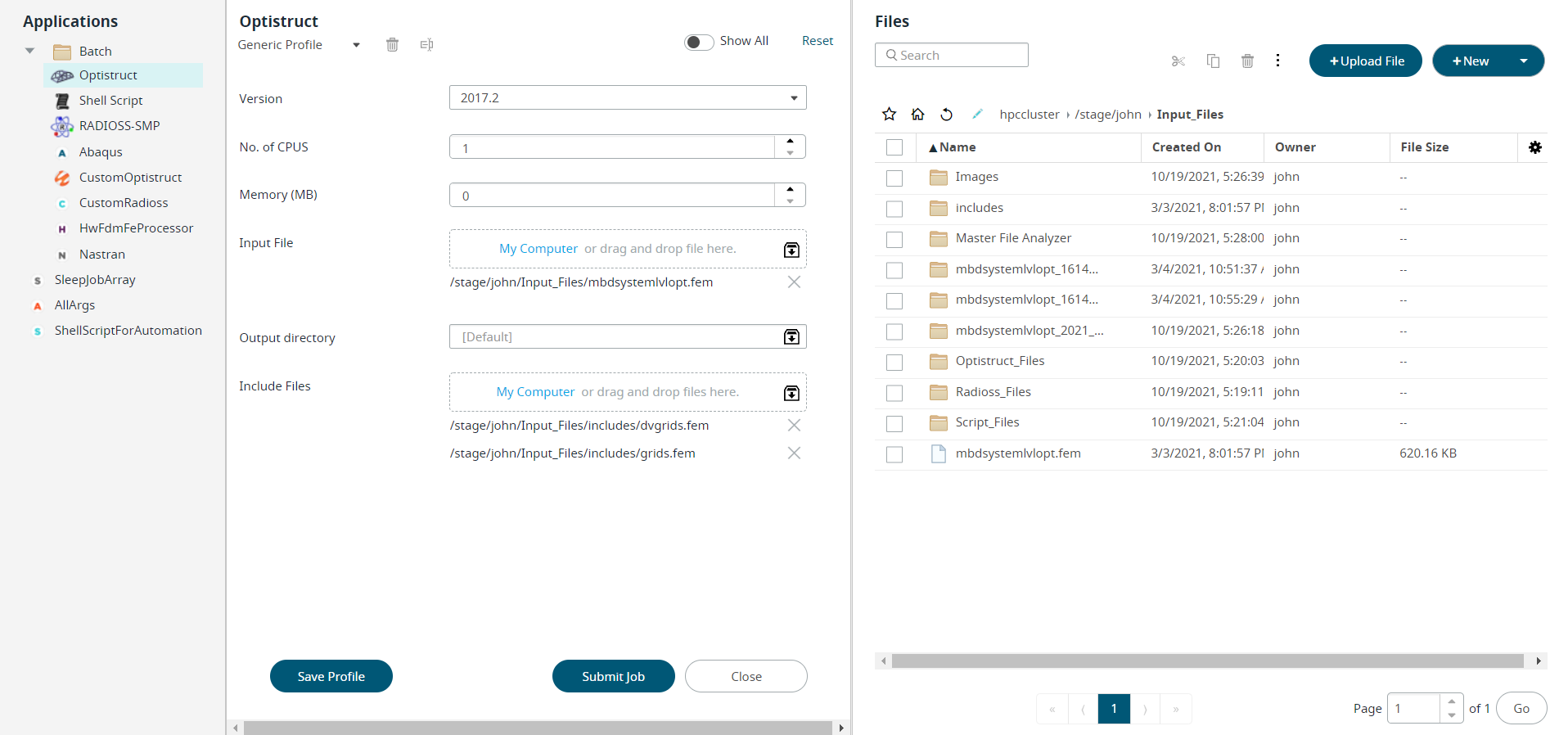
Task: Remove the dvgrids.fem include file
Action: 794,425
